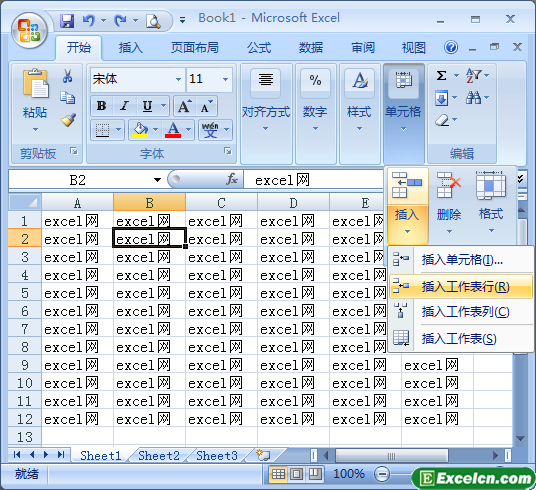Viewport: 536px width, 490px height.
Task: Expand the Styles group dropdown
Action: click(x=359, y=129)
